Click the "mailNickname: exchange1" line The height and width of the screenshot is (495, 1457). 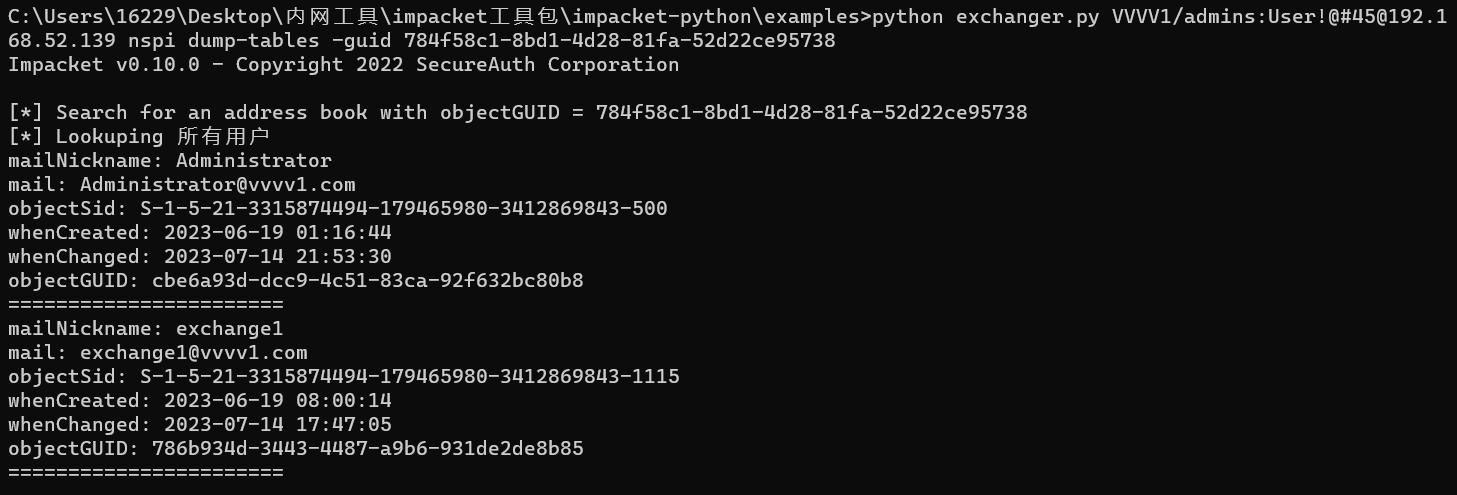tap(145, 329)
